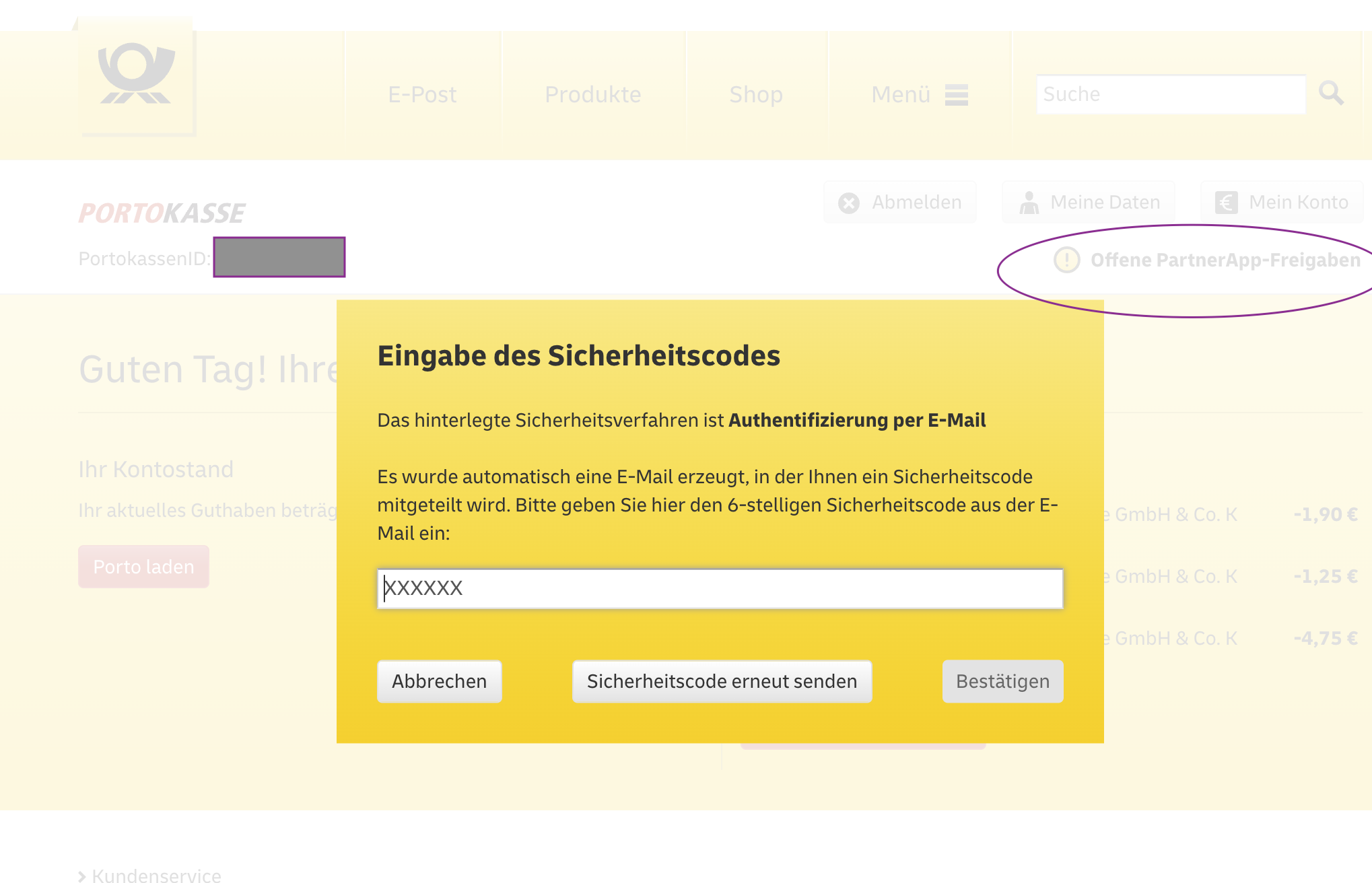This screenshot has width=1372, height=883.
Task: Go to the Shop navigation item
Action: (755, 94)
